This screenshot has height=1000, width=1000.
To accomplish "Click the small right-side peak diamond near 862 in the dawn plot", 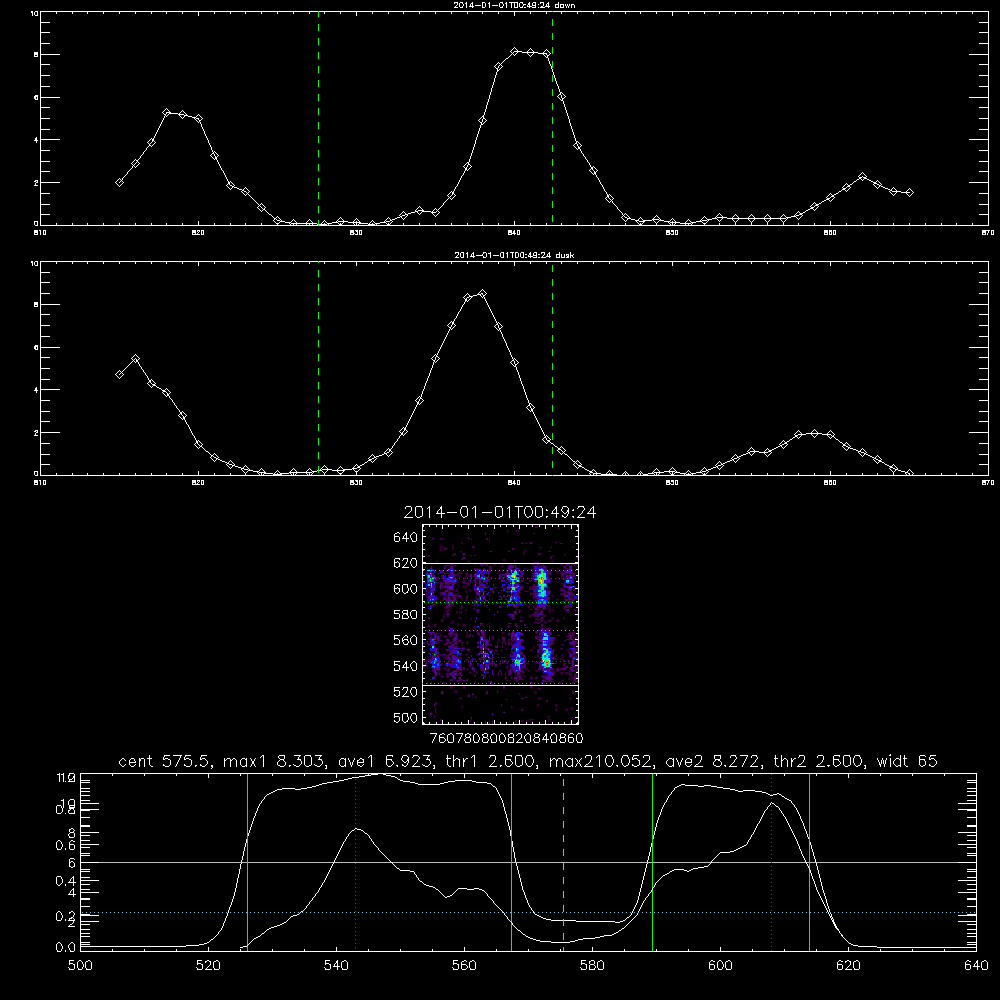I will pyautogui.click(x=862, y=176).
